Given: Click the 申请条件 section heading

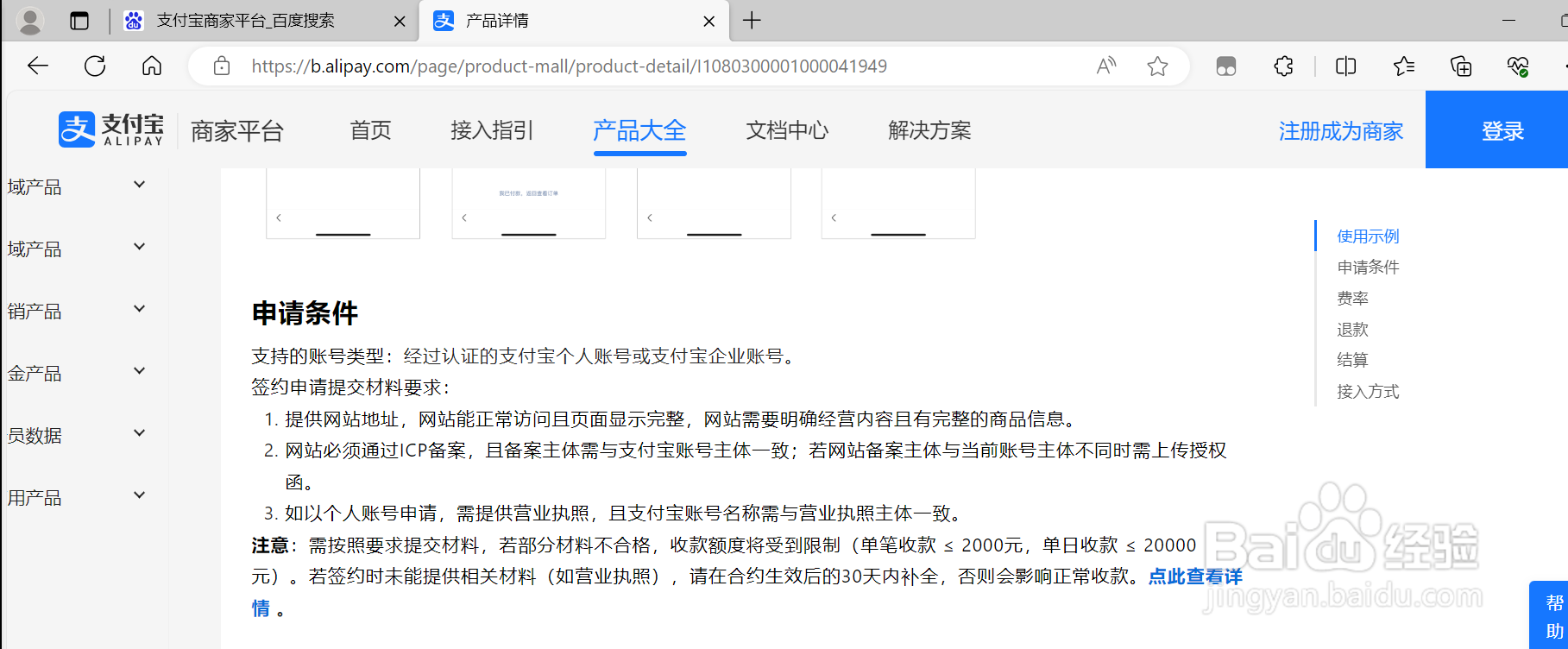Looking at the screenshot, I should (x=305, y=312).
